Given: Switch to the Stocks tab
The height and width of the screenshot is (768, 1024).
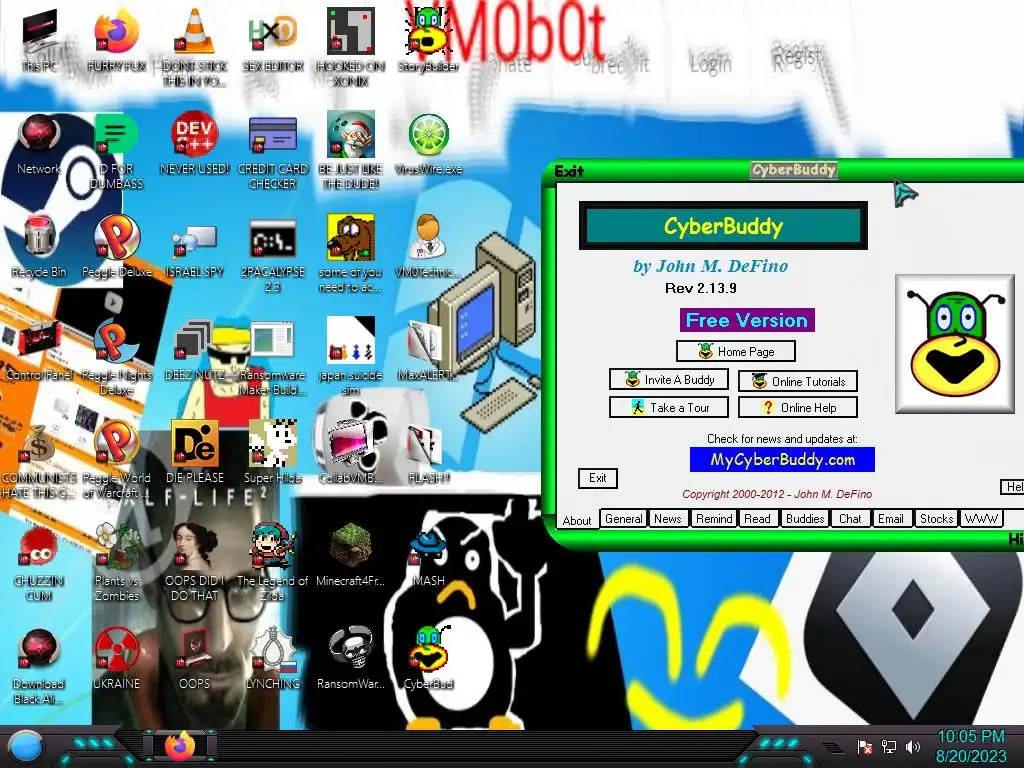Looking at the screenshot, I should coord(936,519).
